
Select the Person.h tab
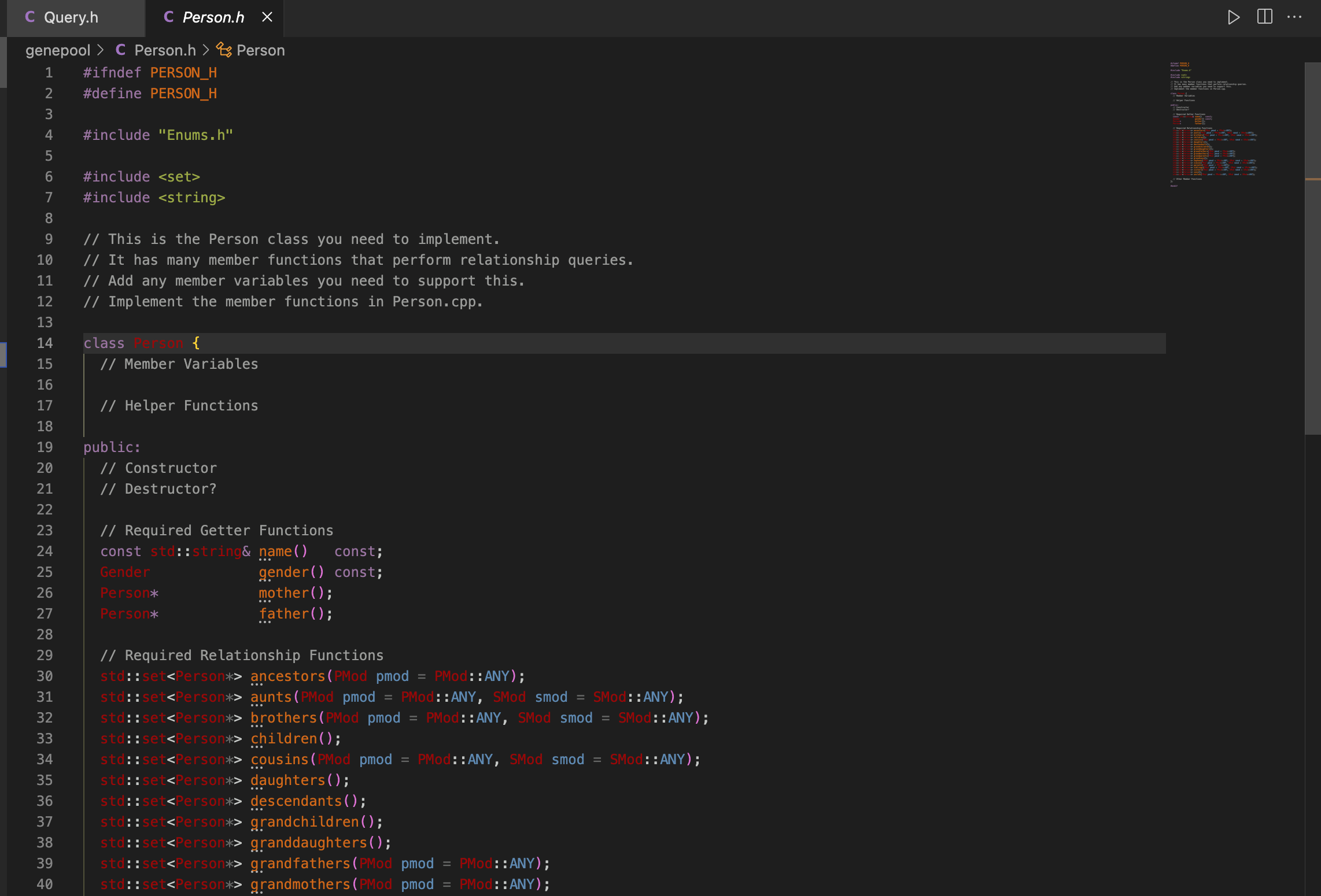213,17
